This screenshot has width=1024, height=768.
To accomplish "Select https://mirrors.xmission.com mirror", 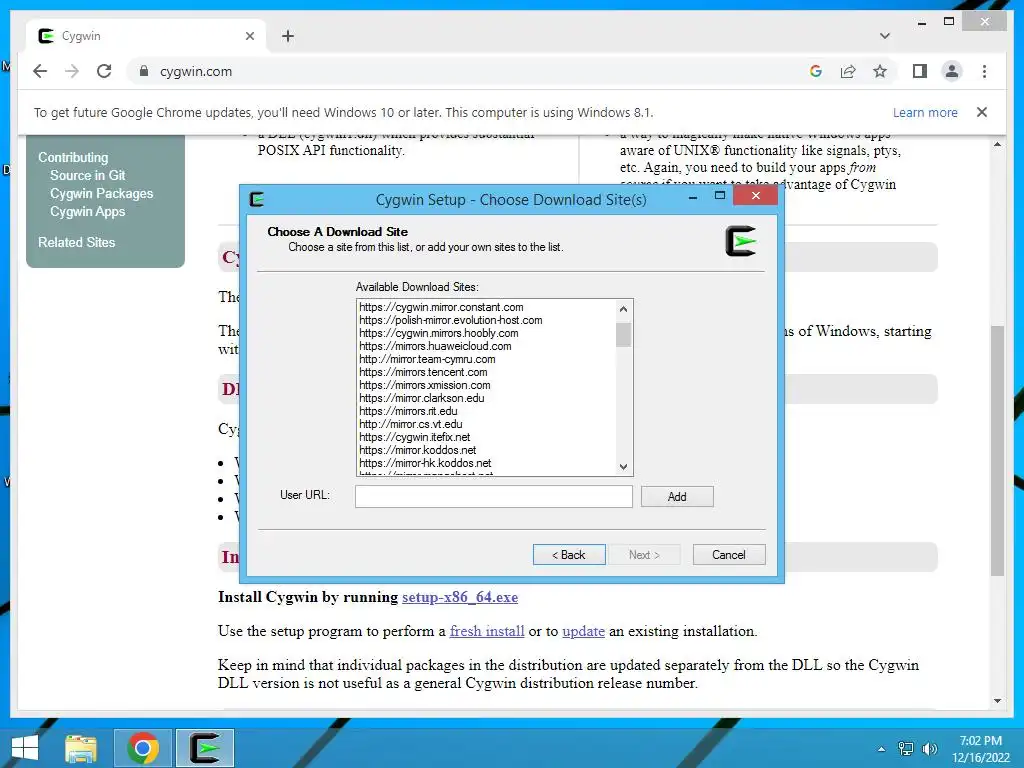I will [x=424, y=385].
